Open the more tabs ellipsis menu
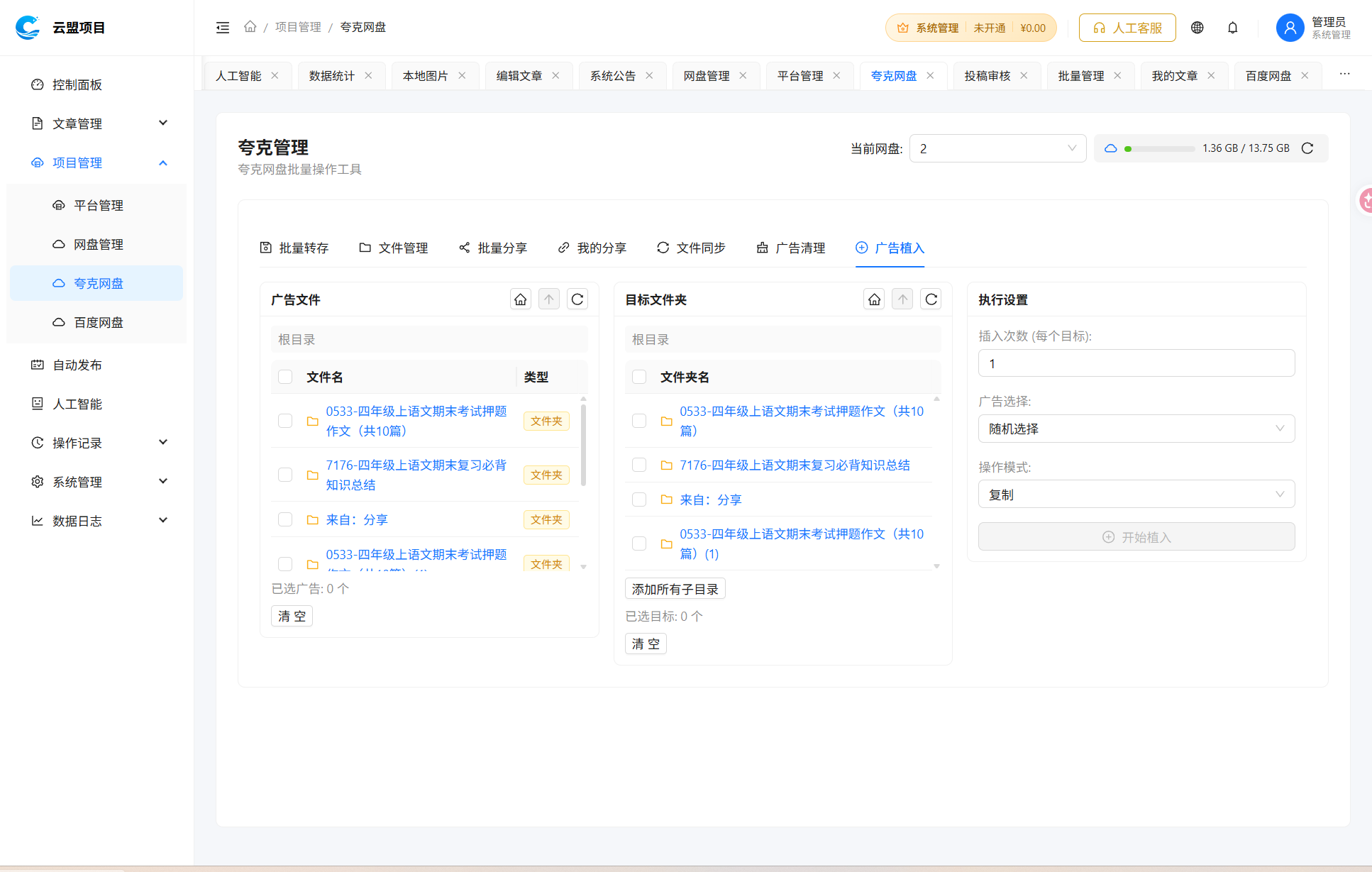This screenshot has width=1372, height=872. [x=1344, y=74]
